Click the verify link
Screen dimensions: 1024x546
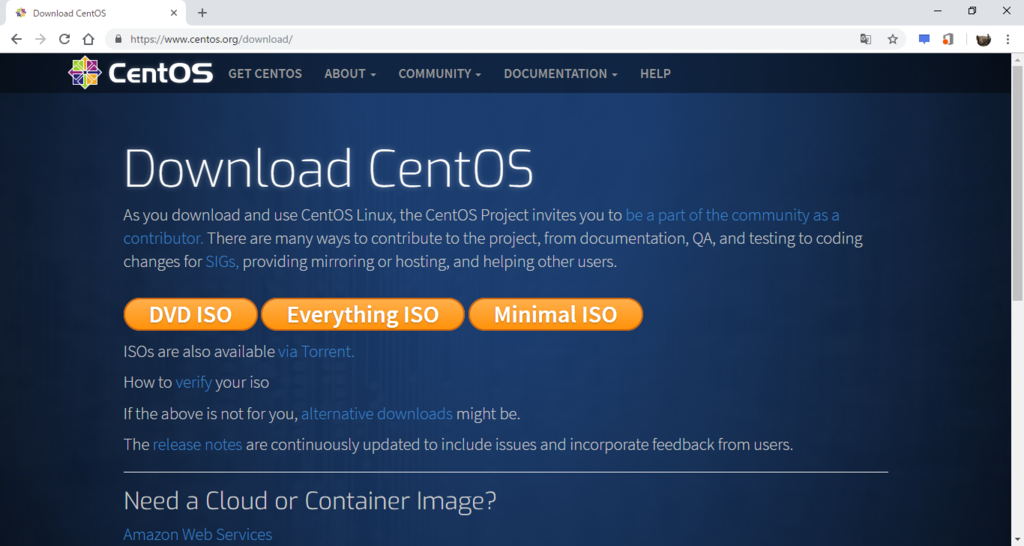click(193, 383)
